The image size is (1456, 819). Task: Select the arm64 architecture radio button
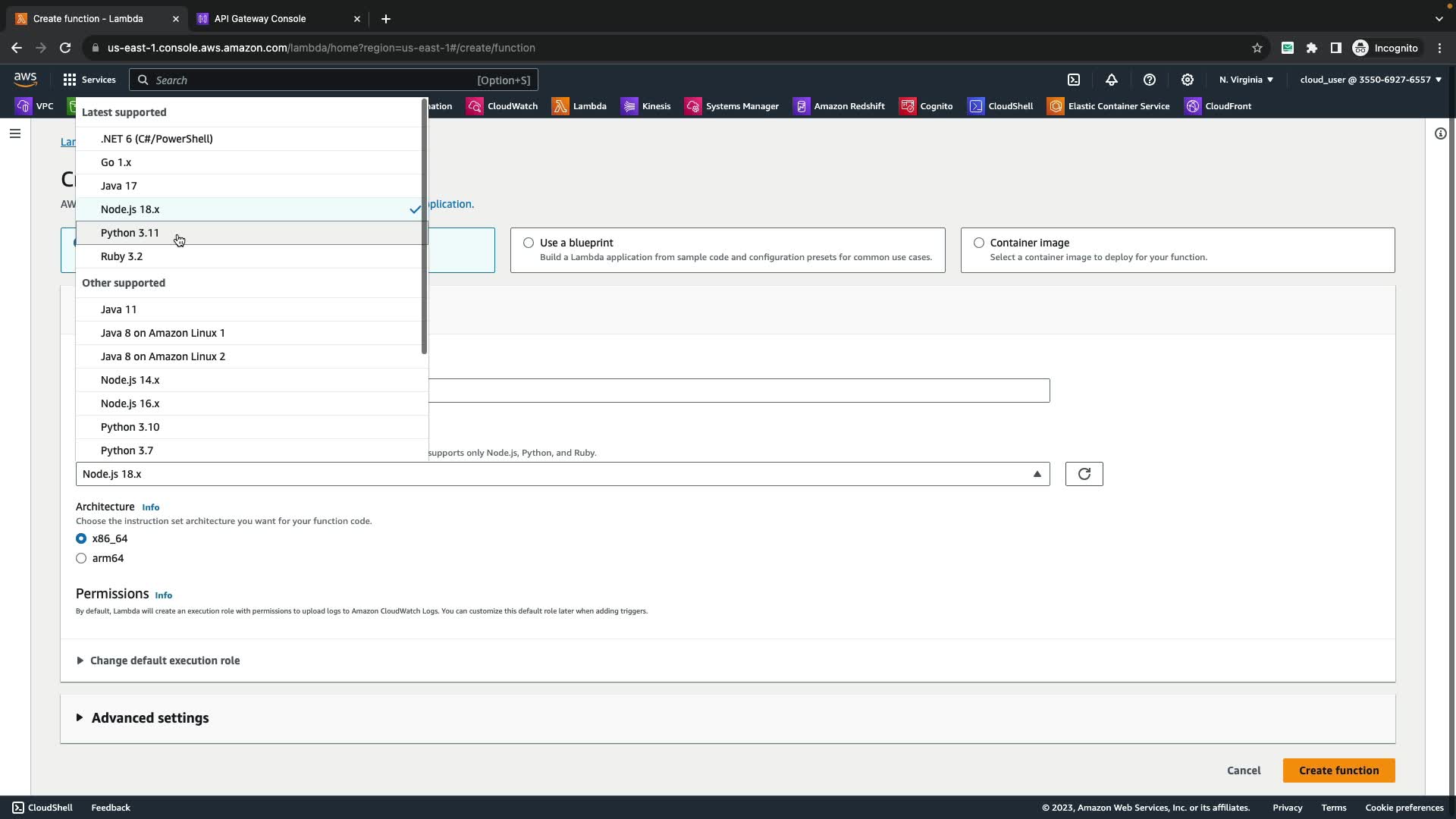click(x=81, y=558)
